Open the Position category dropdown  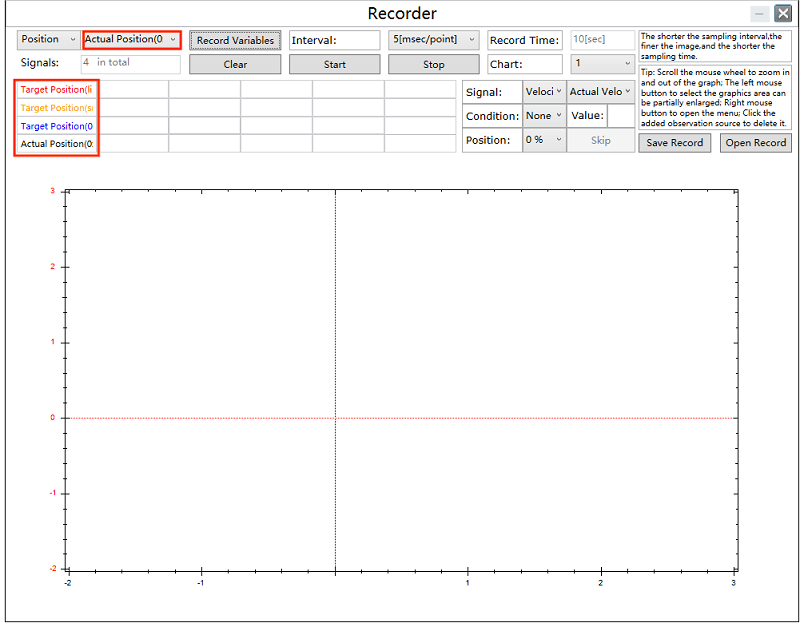pos(48,40)
